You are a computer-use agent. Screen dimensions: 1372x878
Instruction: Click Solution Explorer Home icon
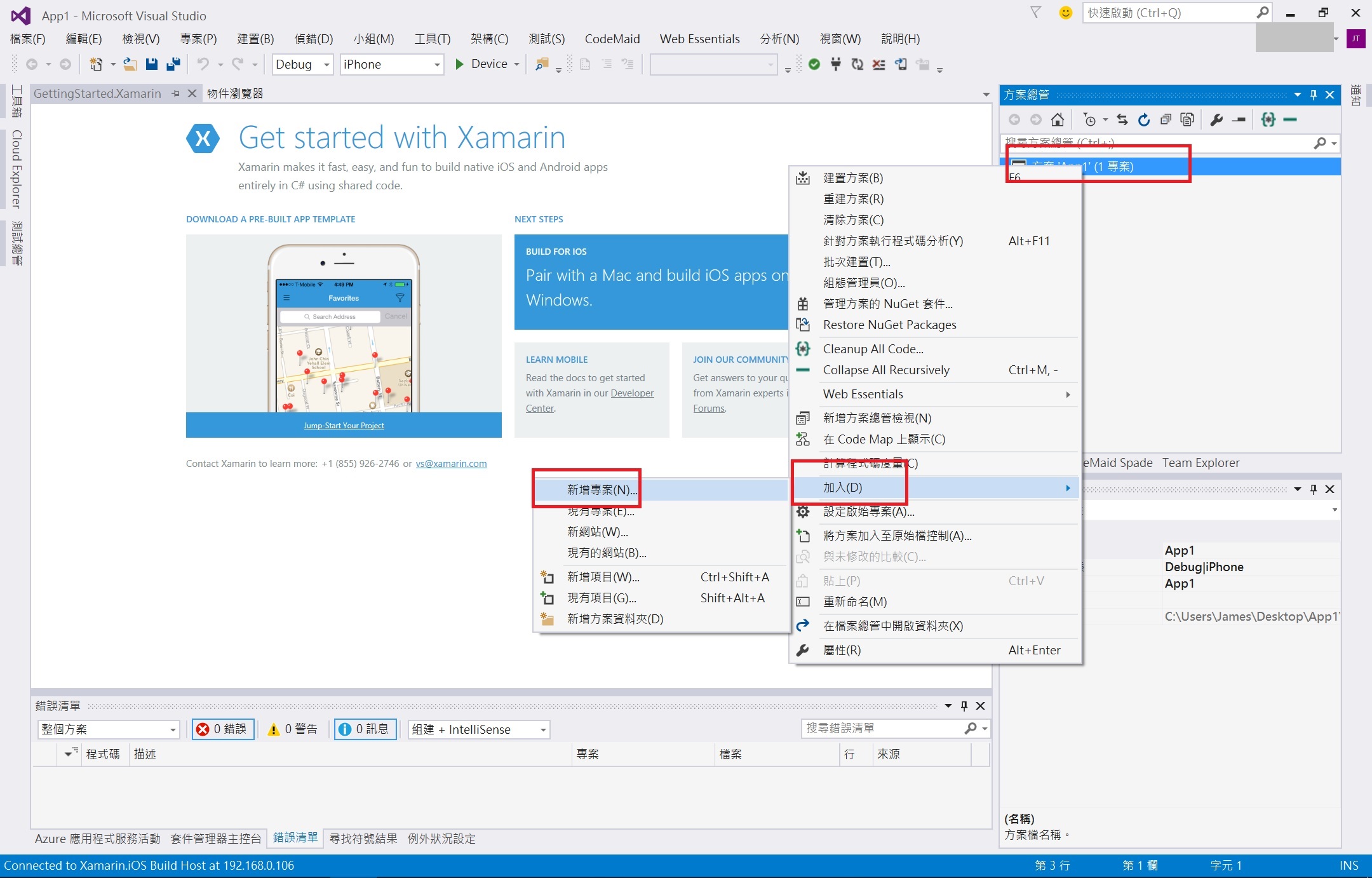1058,119
